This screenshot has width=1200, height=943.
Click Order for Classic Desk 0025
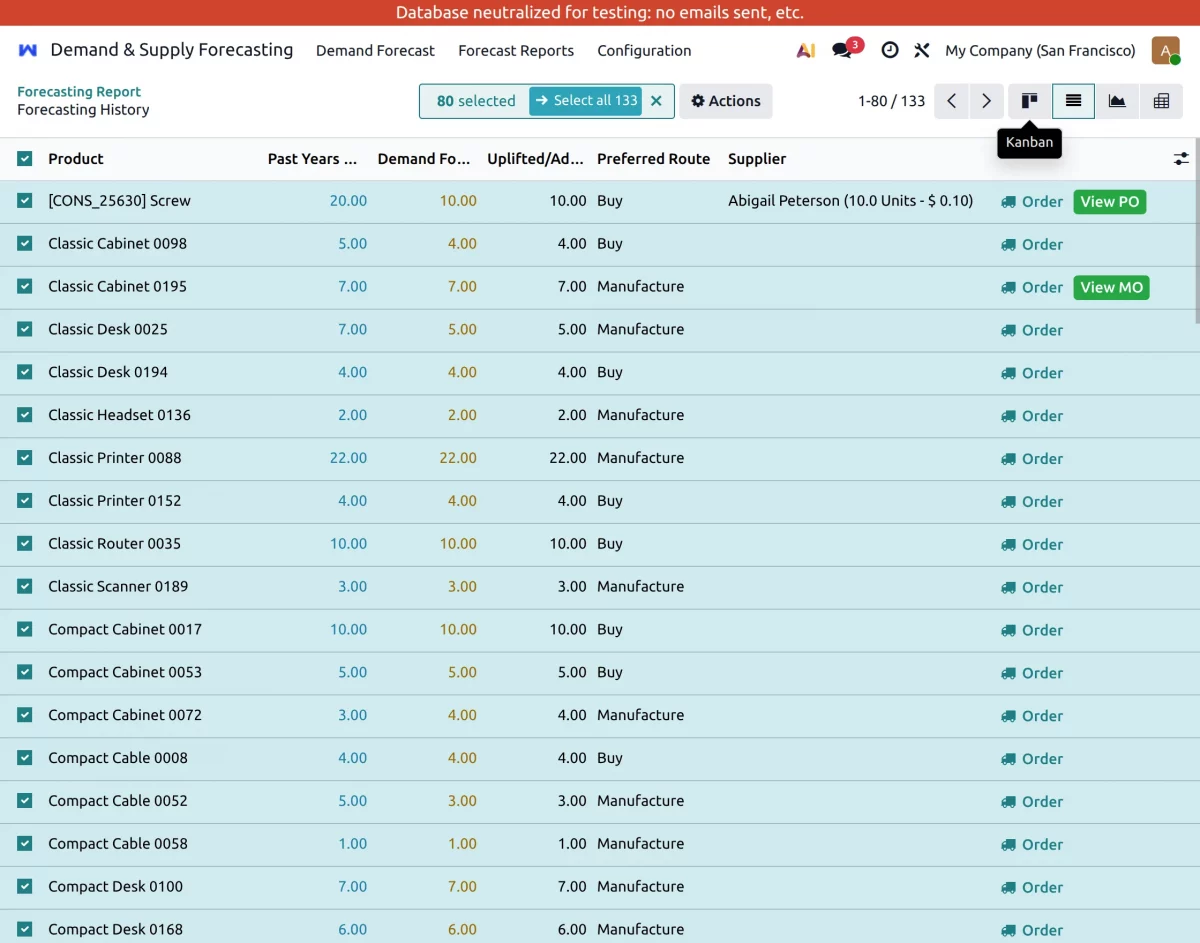pos(1032,330)
